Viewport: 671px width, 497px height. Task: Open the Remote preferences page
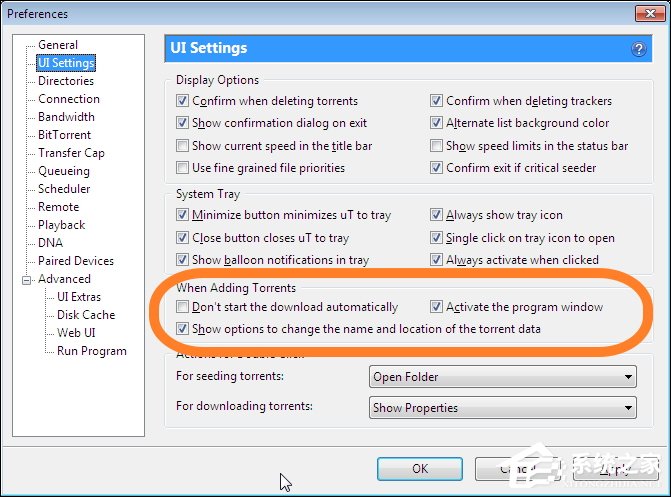coord(59,207)
